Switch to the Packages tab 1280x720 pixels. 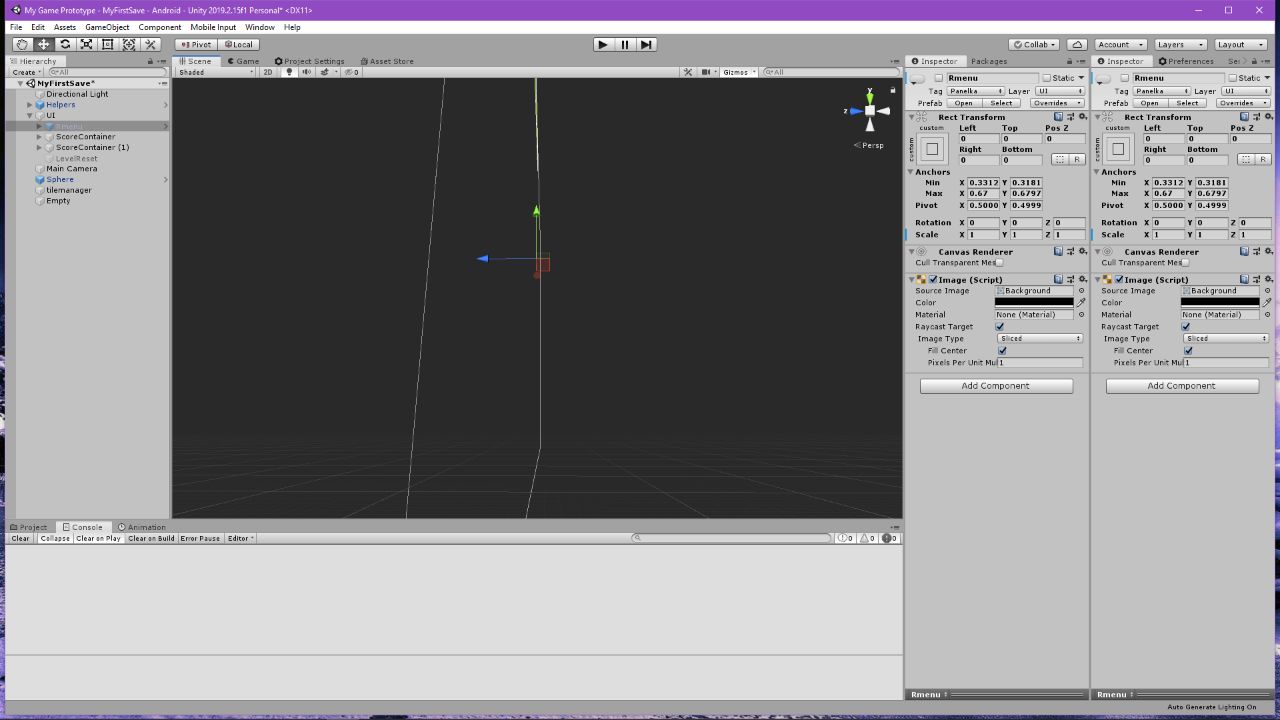(x=989, y=61)
